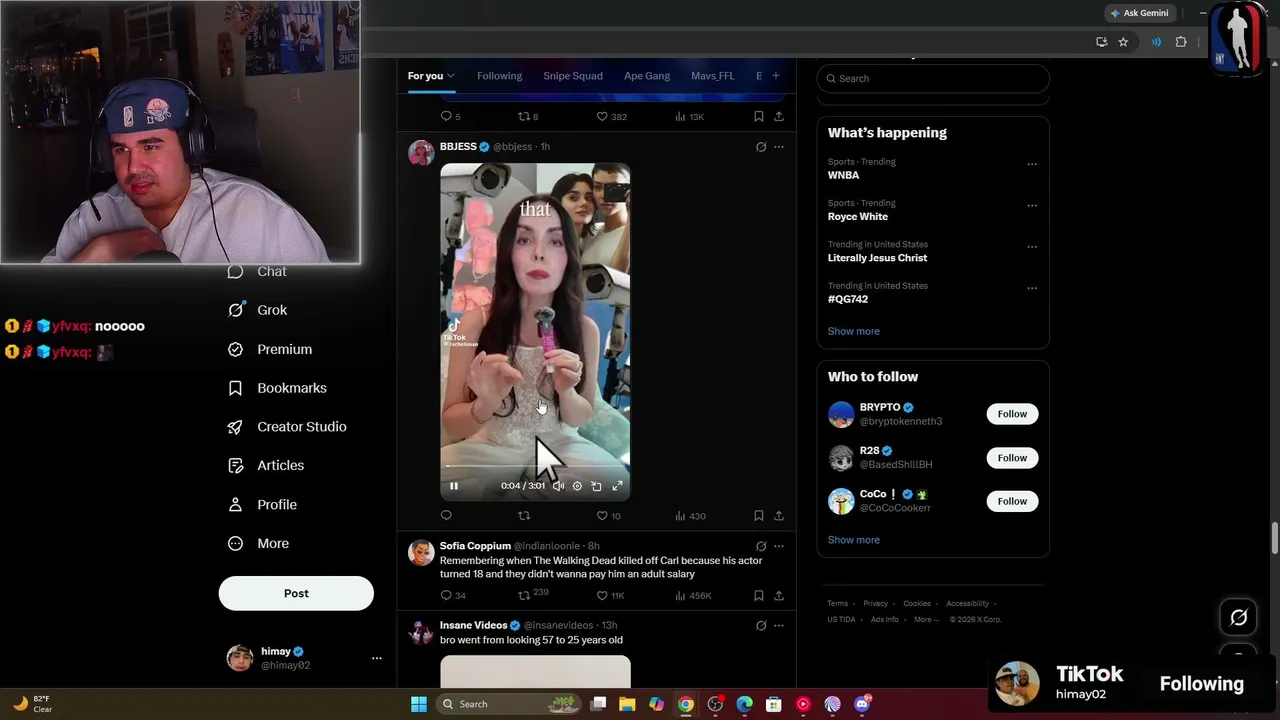Add a new timeline tab with plus
The height and width of the screenshot is (720, 1280).
coord(775,76)
